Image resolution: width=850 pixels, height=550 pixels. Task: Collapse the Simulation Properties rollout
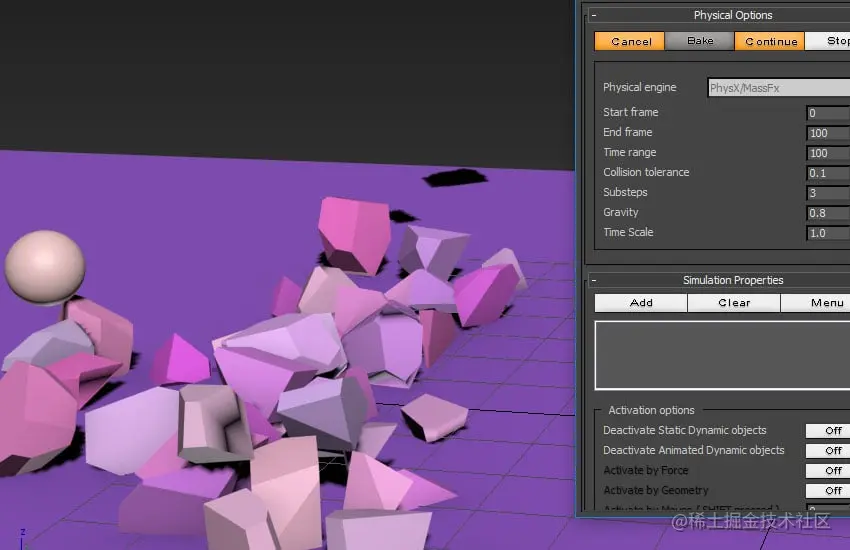click(x=594, y=280)
